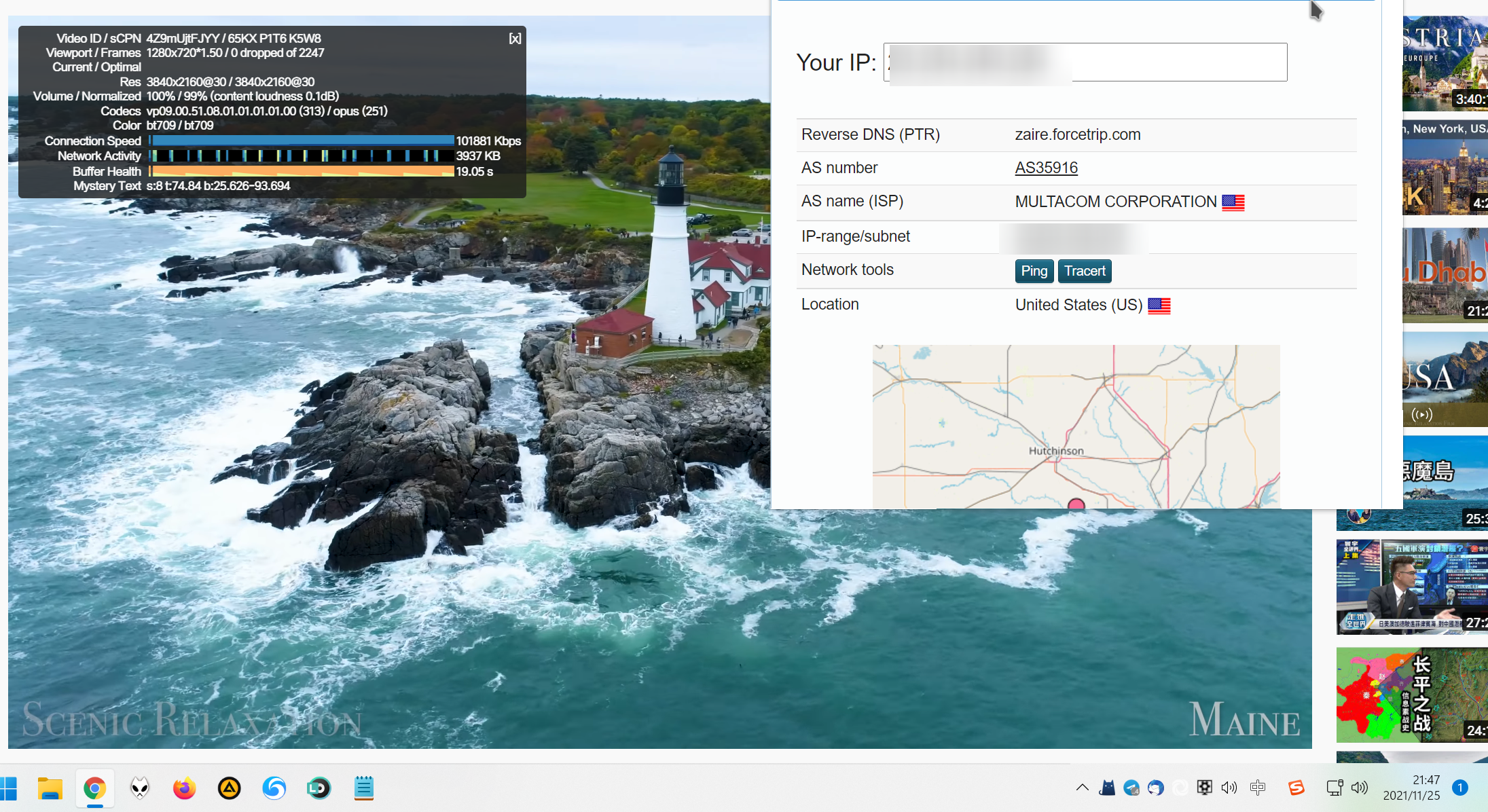Close the stats for nerds overlay
The image size is (1488, 812).
click(x=515, y=39)
